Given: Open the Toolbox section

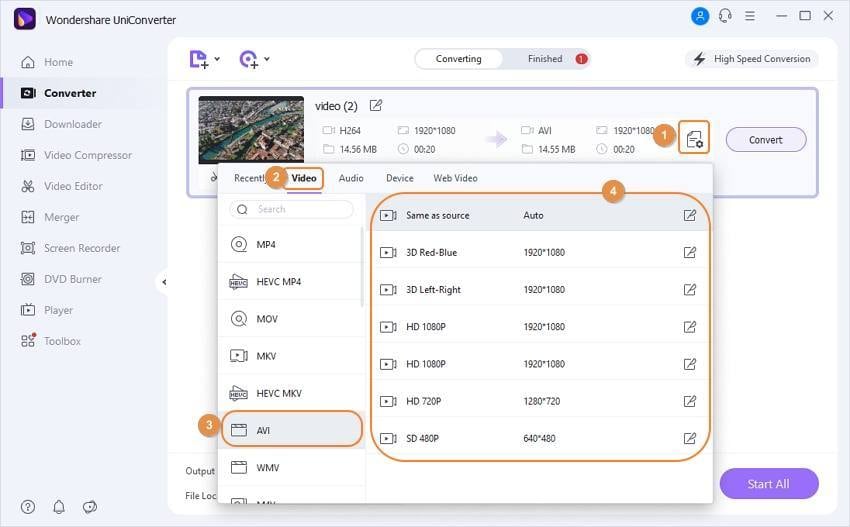Looking at the screenshot, I should 50,341.
